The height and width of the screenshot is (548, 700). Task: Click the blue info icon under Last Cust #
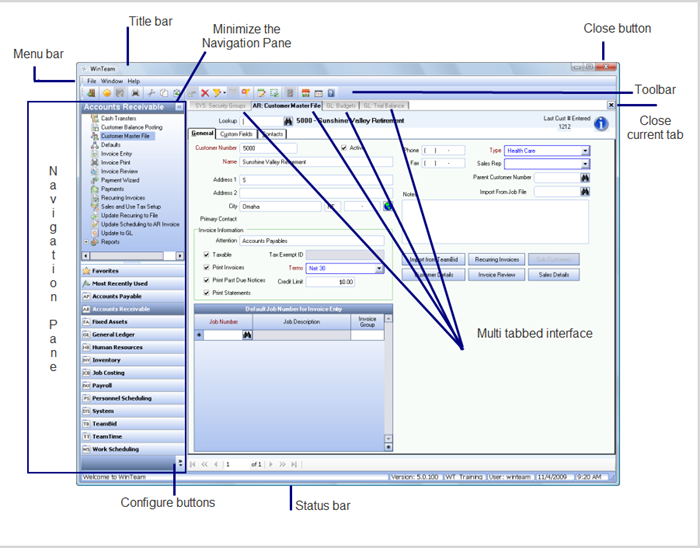pos(601,125)
